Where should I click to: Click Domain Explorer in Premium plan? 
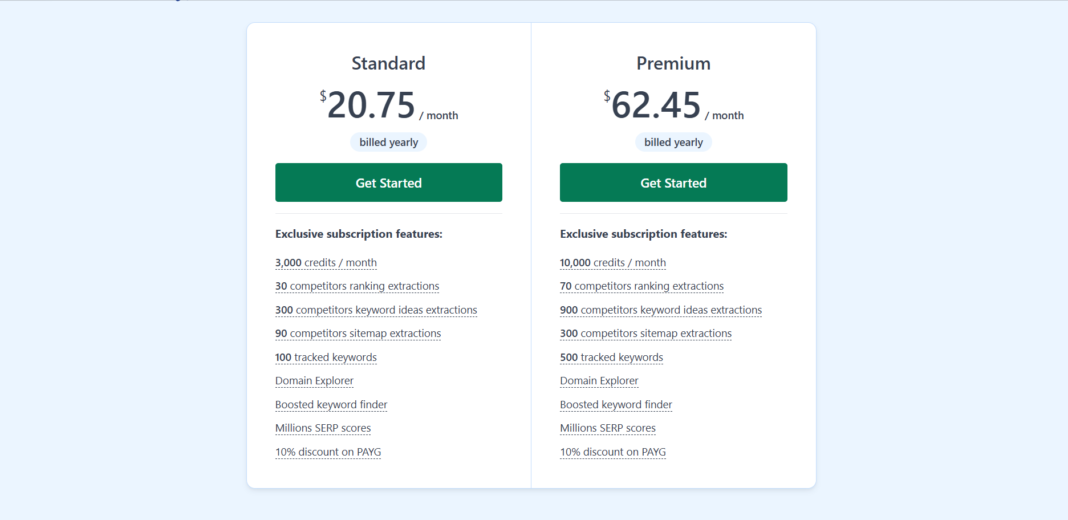tap(599, 381)
